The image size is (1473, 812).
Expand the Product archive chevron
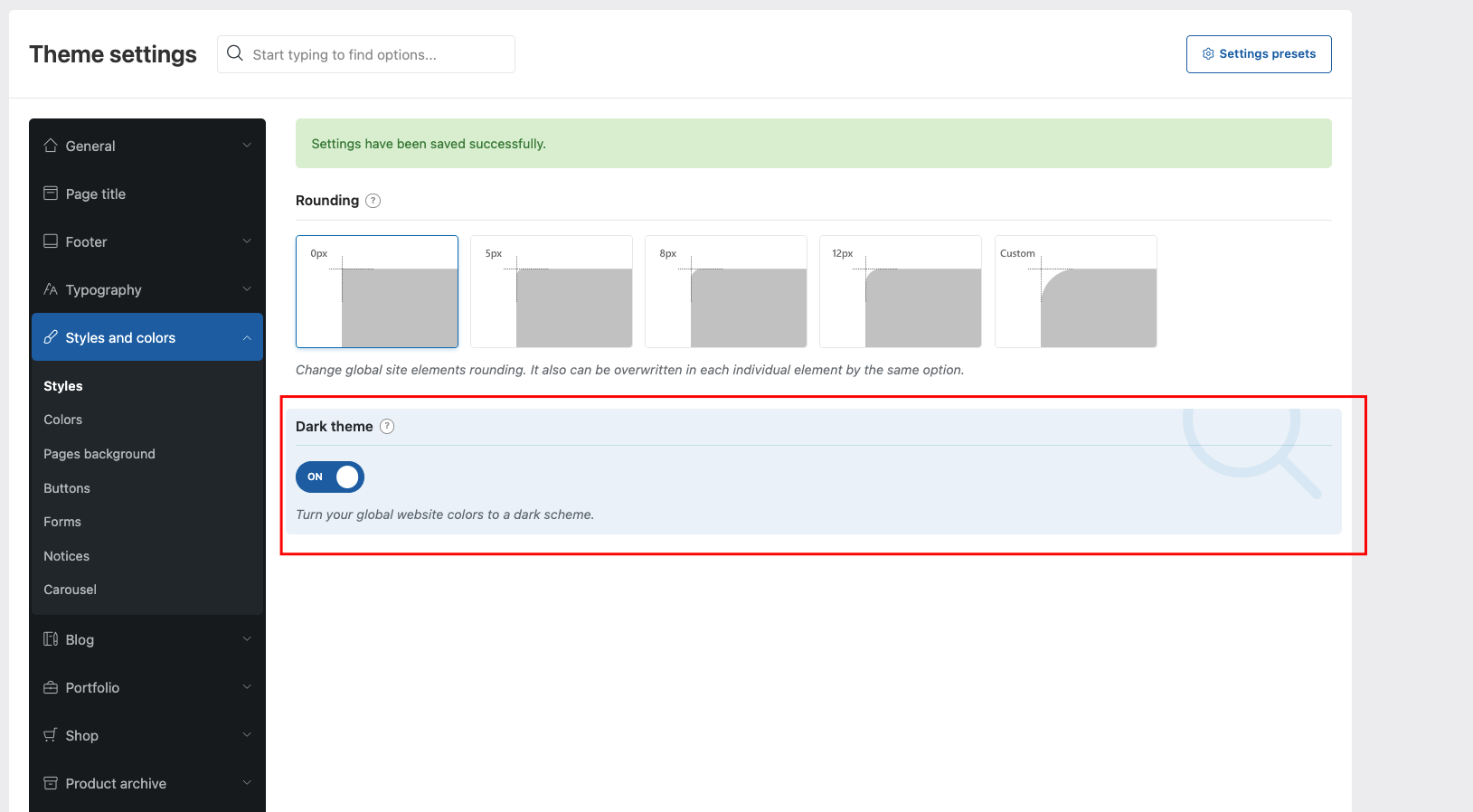tap(247, 783)
